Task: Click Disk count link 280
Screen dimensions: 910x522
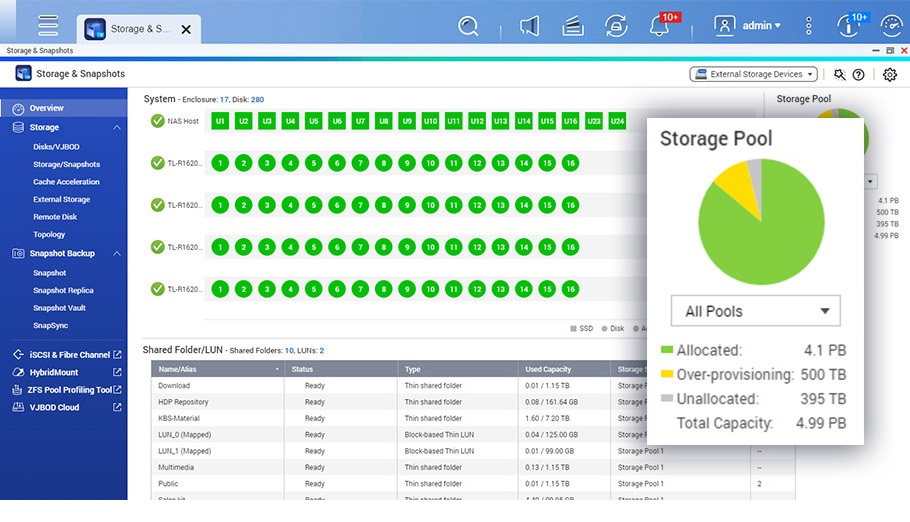Action: pyautogui.click(x=257, y=100)
